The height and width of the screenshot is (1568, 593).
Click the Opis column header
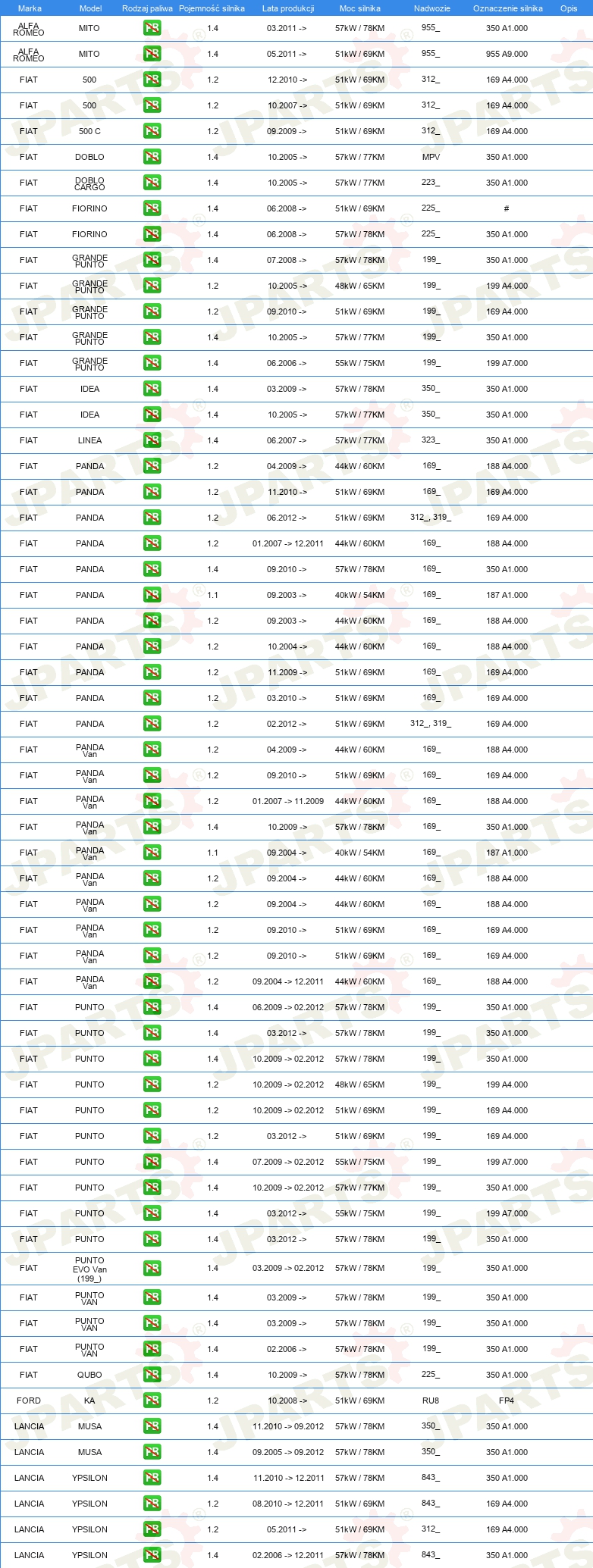pos(569,8)
